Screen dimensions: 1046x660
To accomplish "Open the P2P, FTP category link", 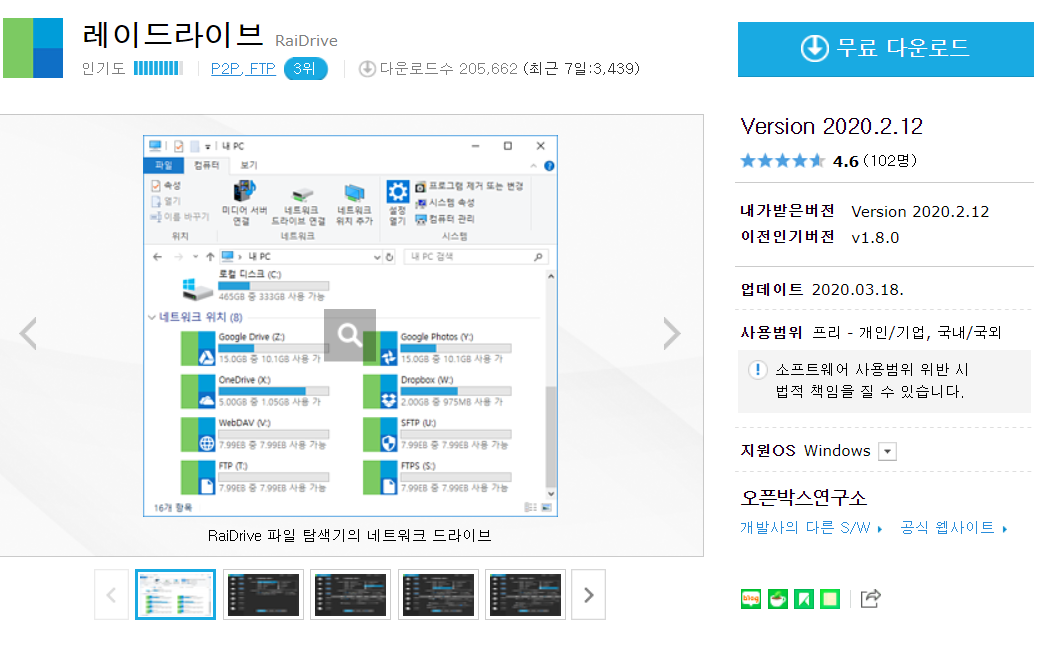I will pyautogui.click(x=243, y=69).
